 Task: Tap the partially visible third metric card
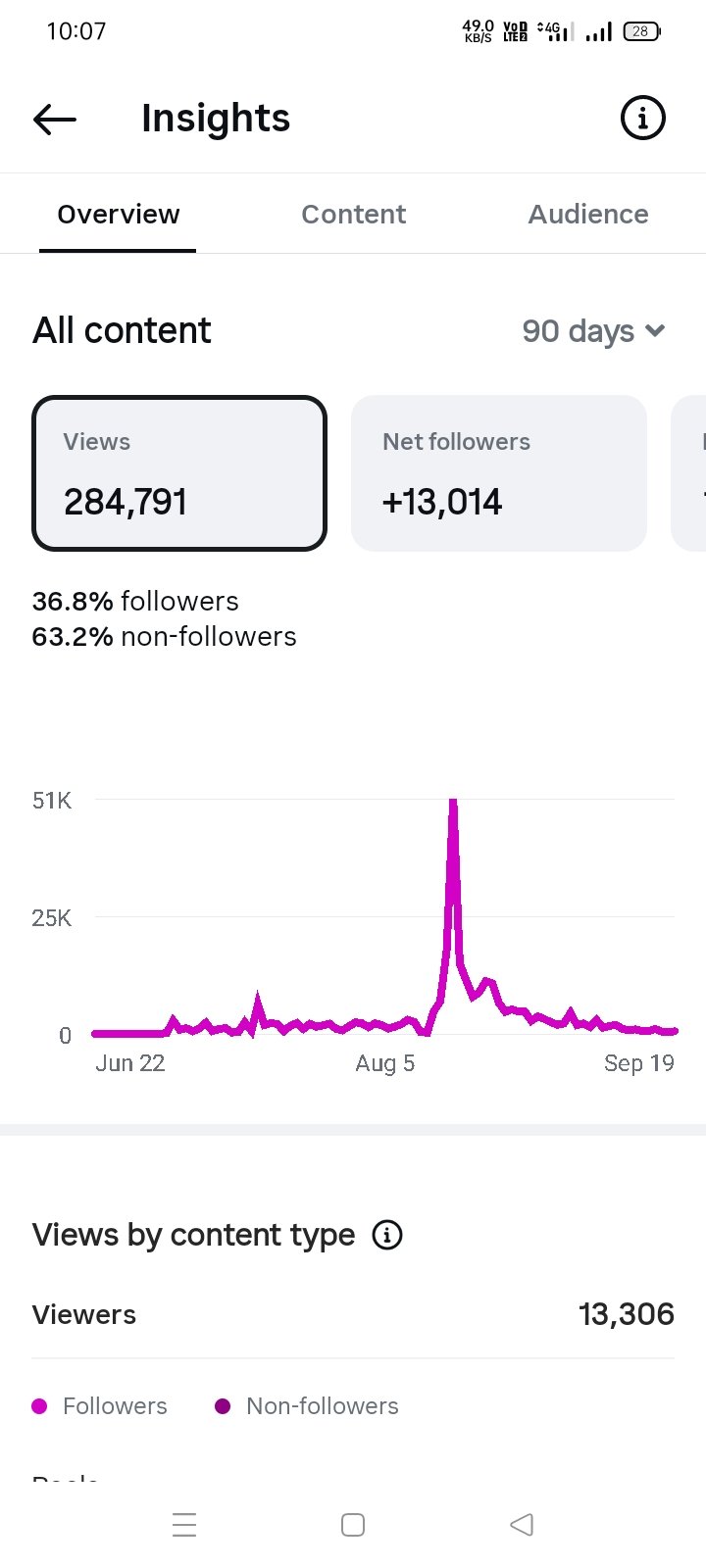(x=688, y=473)
